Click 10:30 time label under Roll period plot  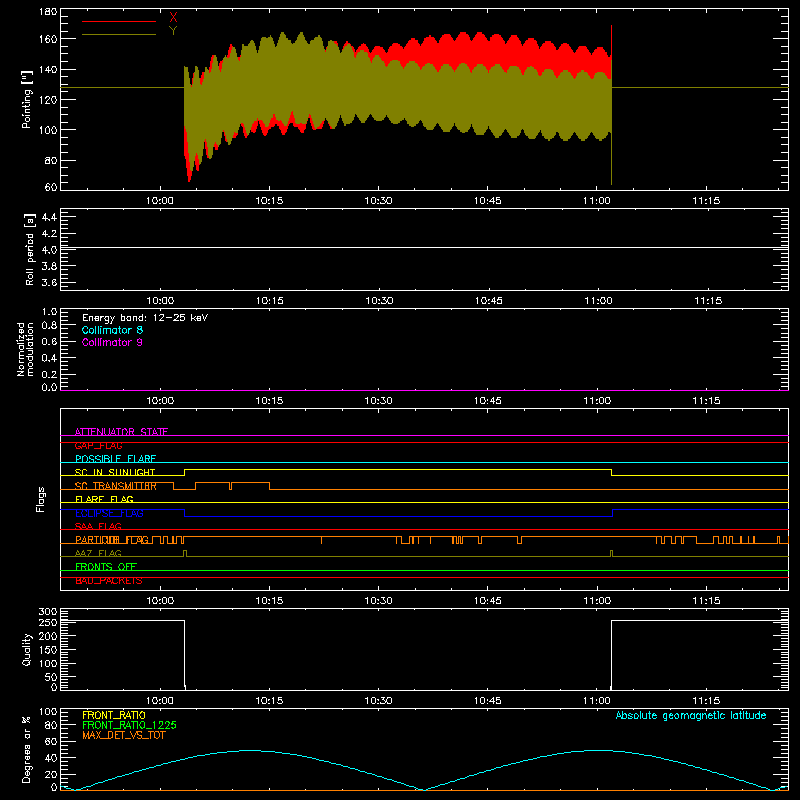pyautogui.click(x=379, y=301)
